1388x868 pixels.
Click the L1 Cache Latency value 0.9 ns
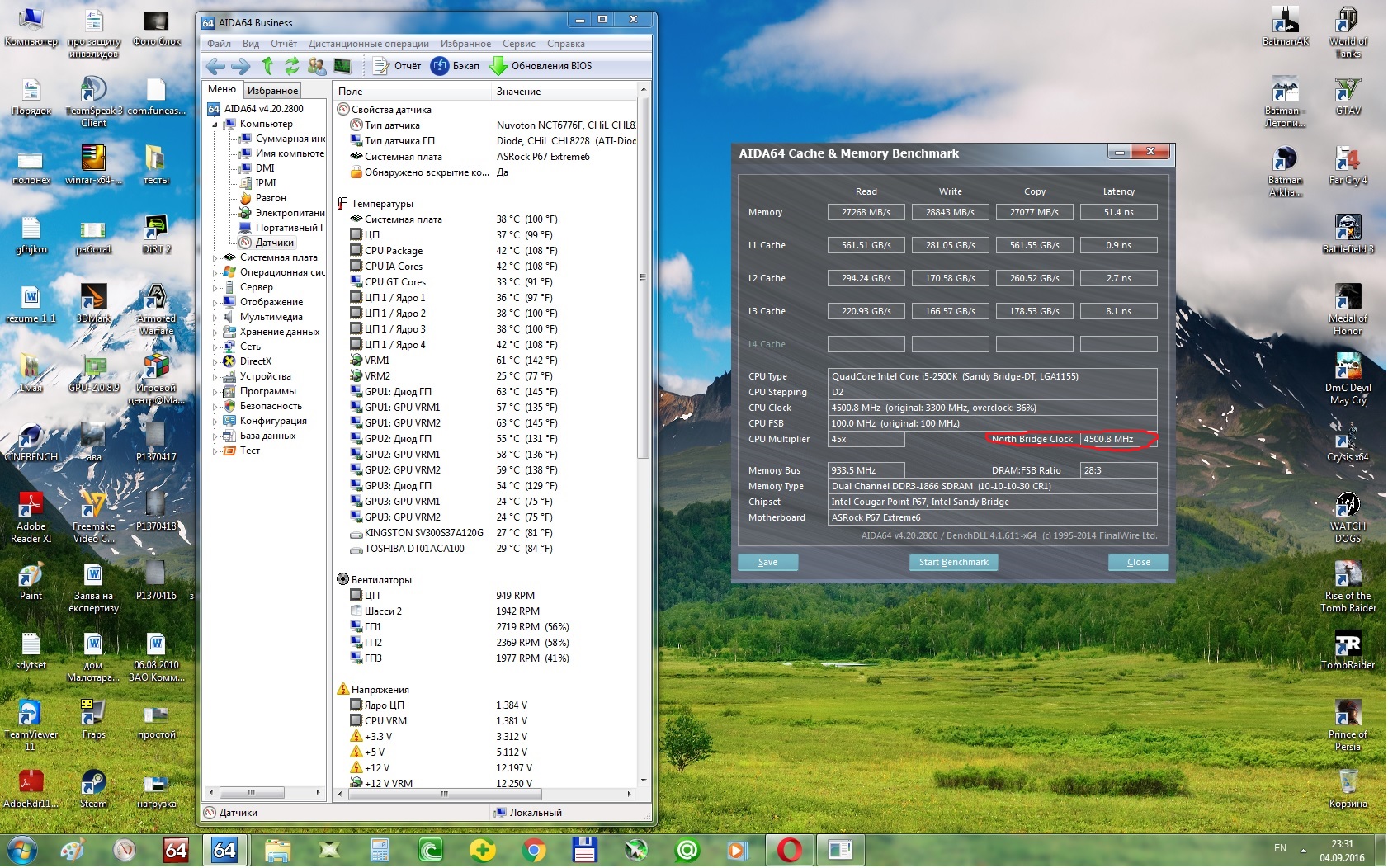1118,245
